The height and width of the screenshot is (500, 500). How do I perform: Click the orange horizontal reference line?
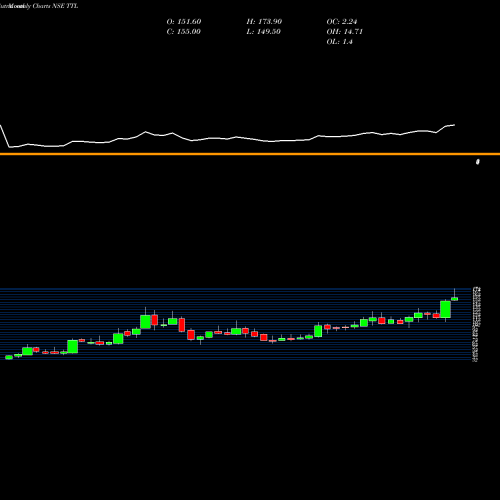tap(250, 154)
